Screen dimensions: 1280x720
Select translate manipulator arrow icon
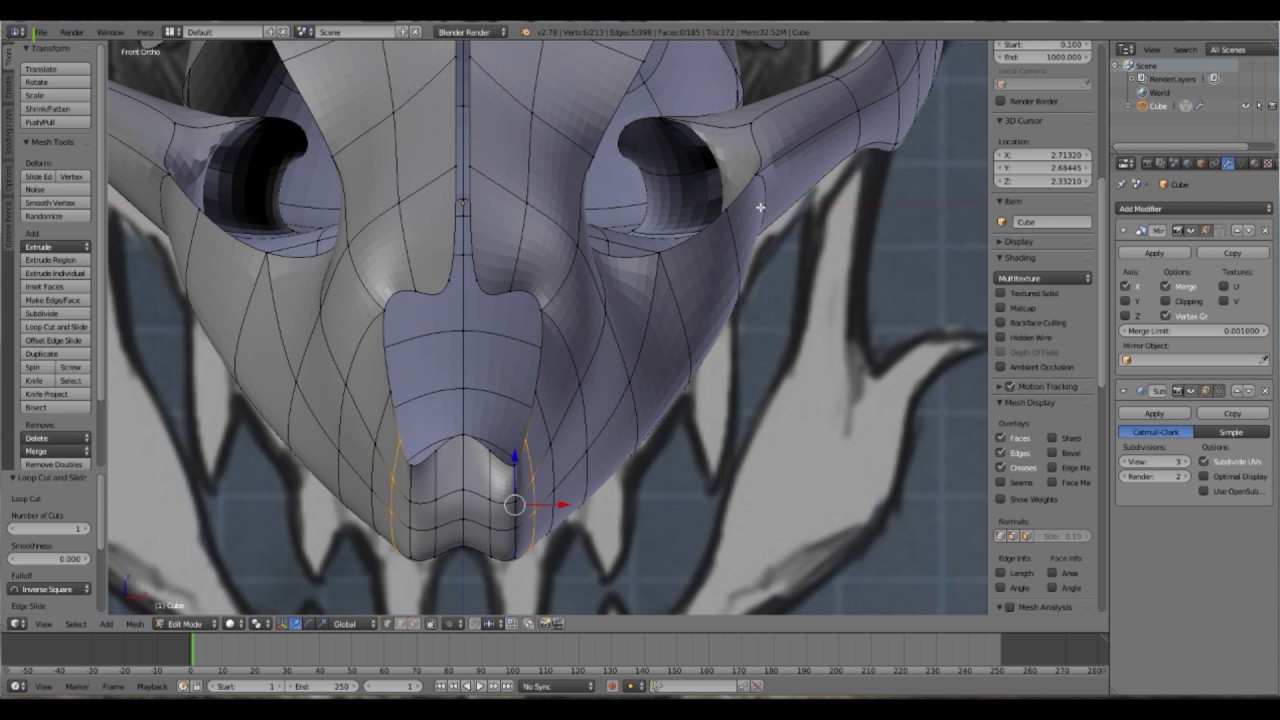pos(295,623)
